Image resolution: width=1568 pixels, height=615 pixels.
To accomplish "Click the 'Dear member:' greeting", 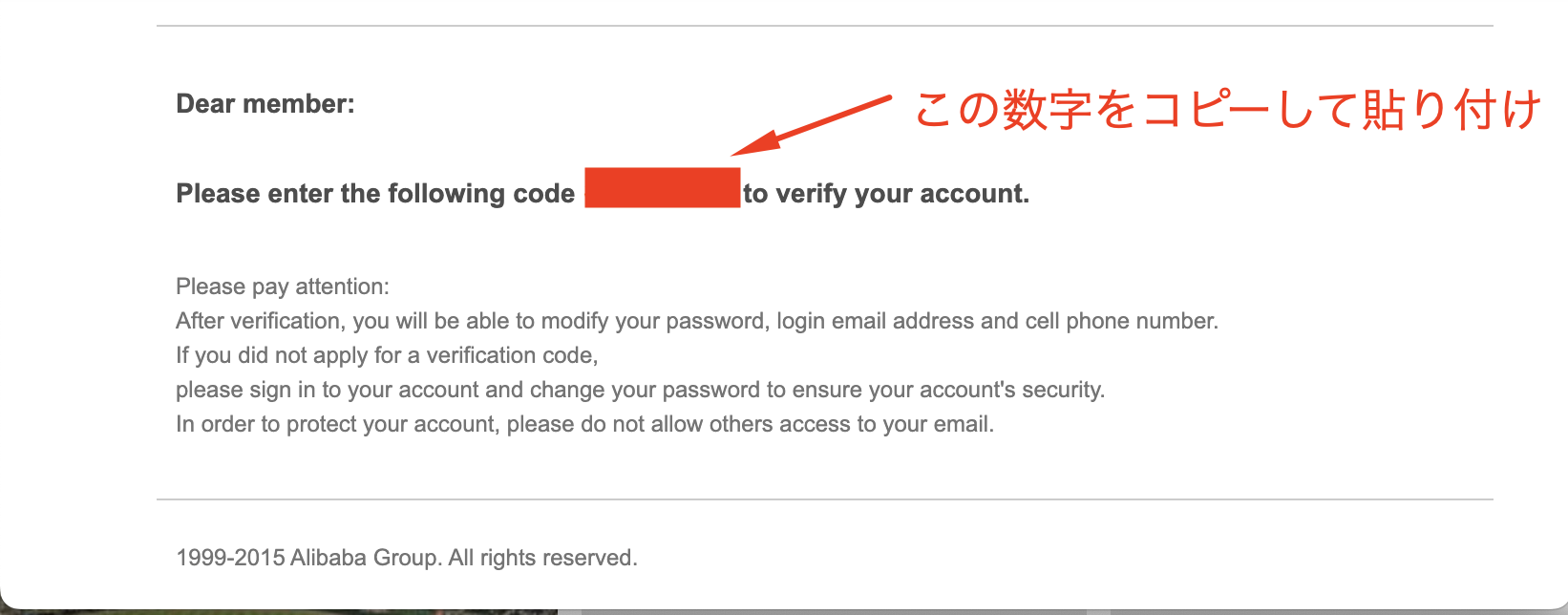I will (x=265, y=104).
